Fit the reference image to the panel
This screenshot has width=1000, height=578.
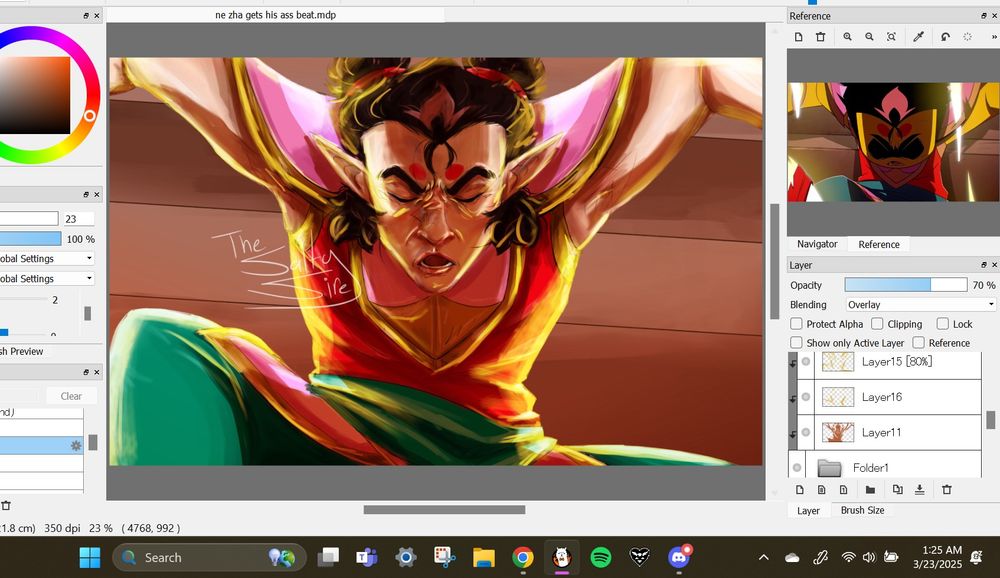click(x=892, y=37)
